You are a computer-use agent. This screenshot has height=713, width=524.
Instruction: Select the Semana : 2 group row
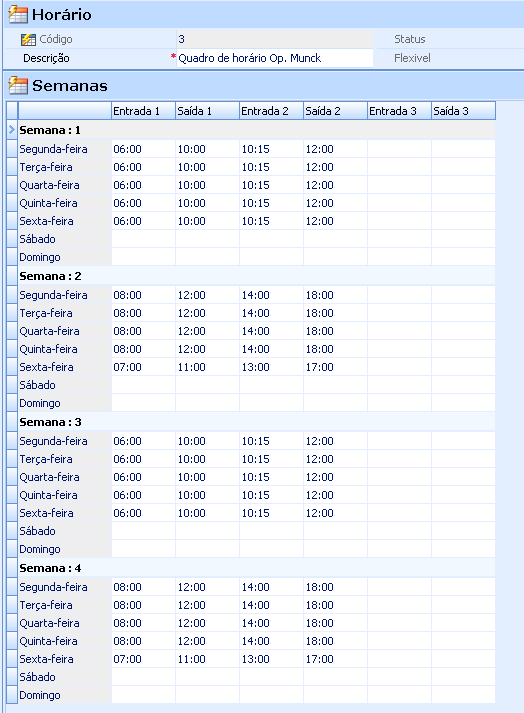click(256, 276)
